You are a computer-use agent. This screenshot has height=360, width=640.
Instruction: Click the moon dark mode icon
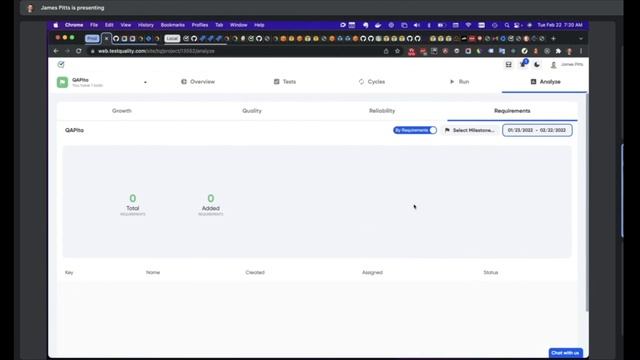click(537, 64)
